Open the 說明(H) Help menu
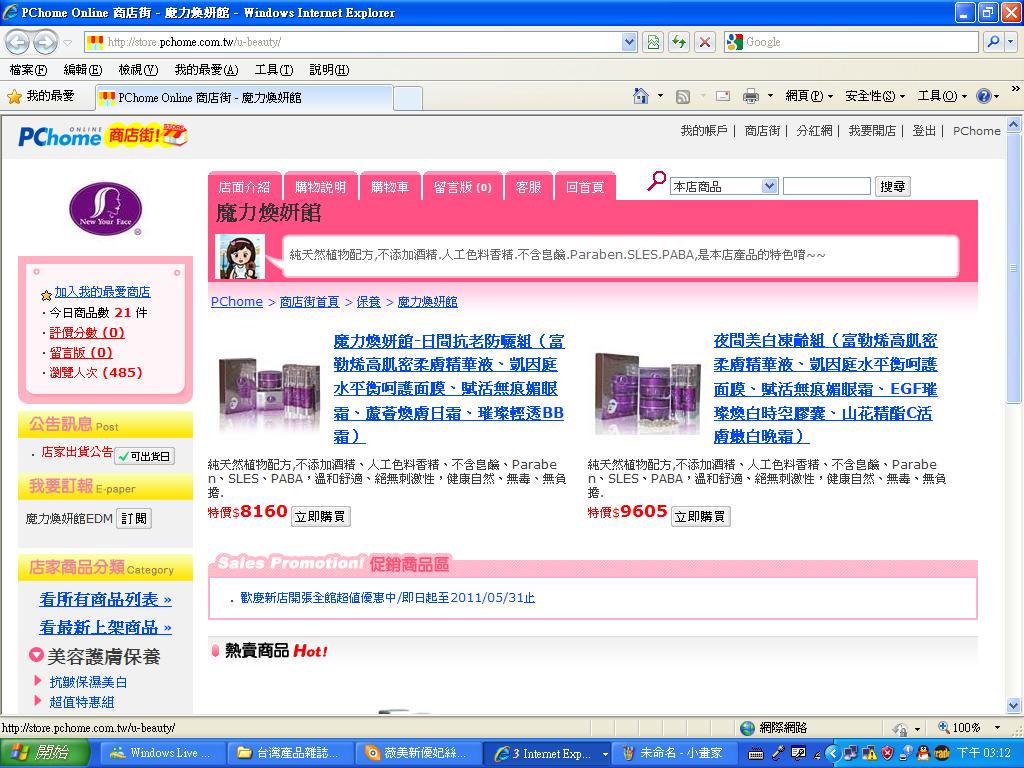Image resolution: width=1024 pixels, height=768 pixels. tap(329, 70)
